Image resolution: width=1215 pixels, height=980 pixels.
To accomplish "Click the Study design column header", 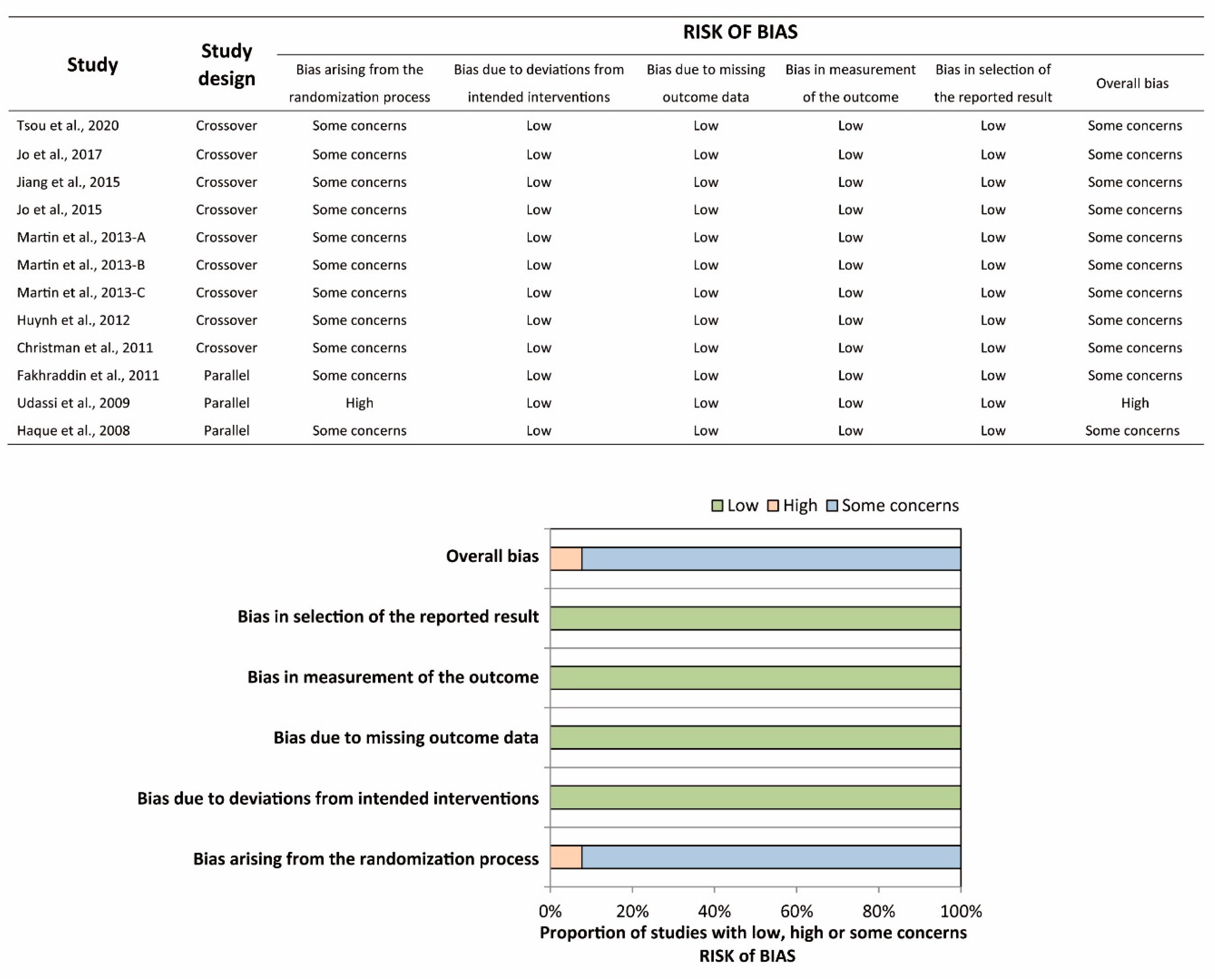I will click(x=226, y=64).
